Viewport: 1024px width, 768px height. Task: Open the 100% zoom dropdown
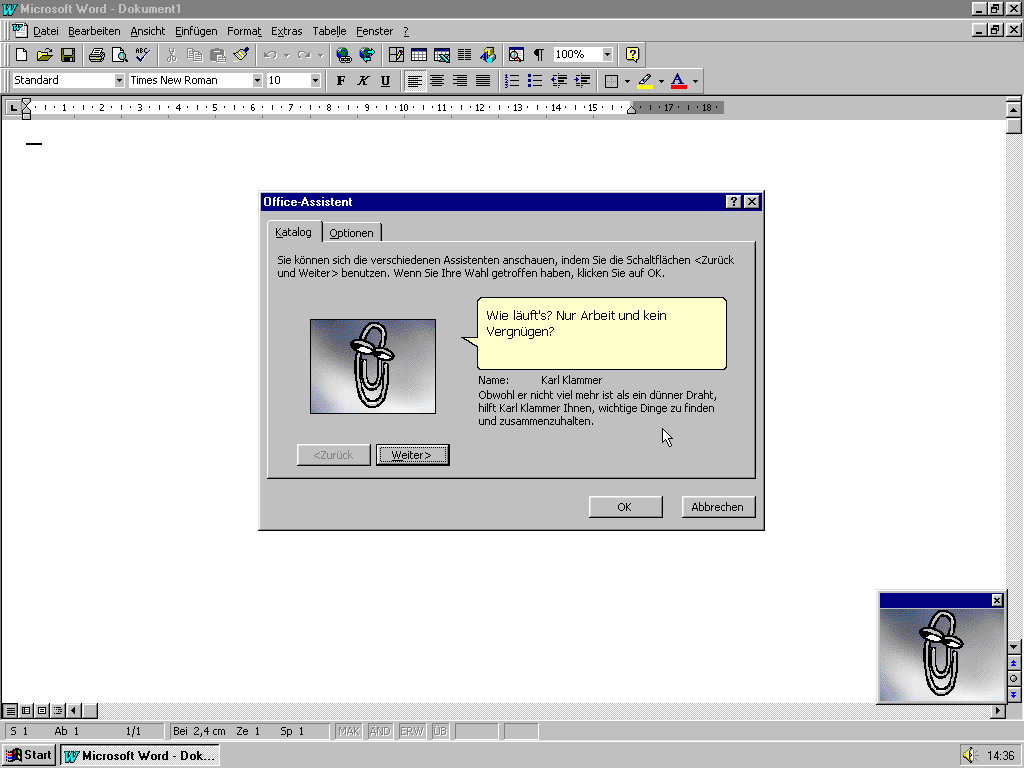coord(607,54)
